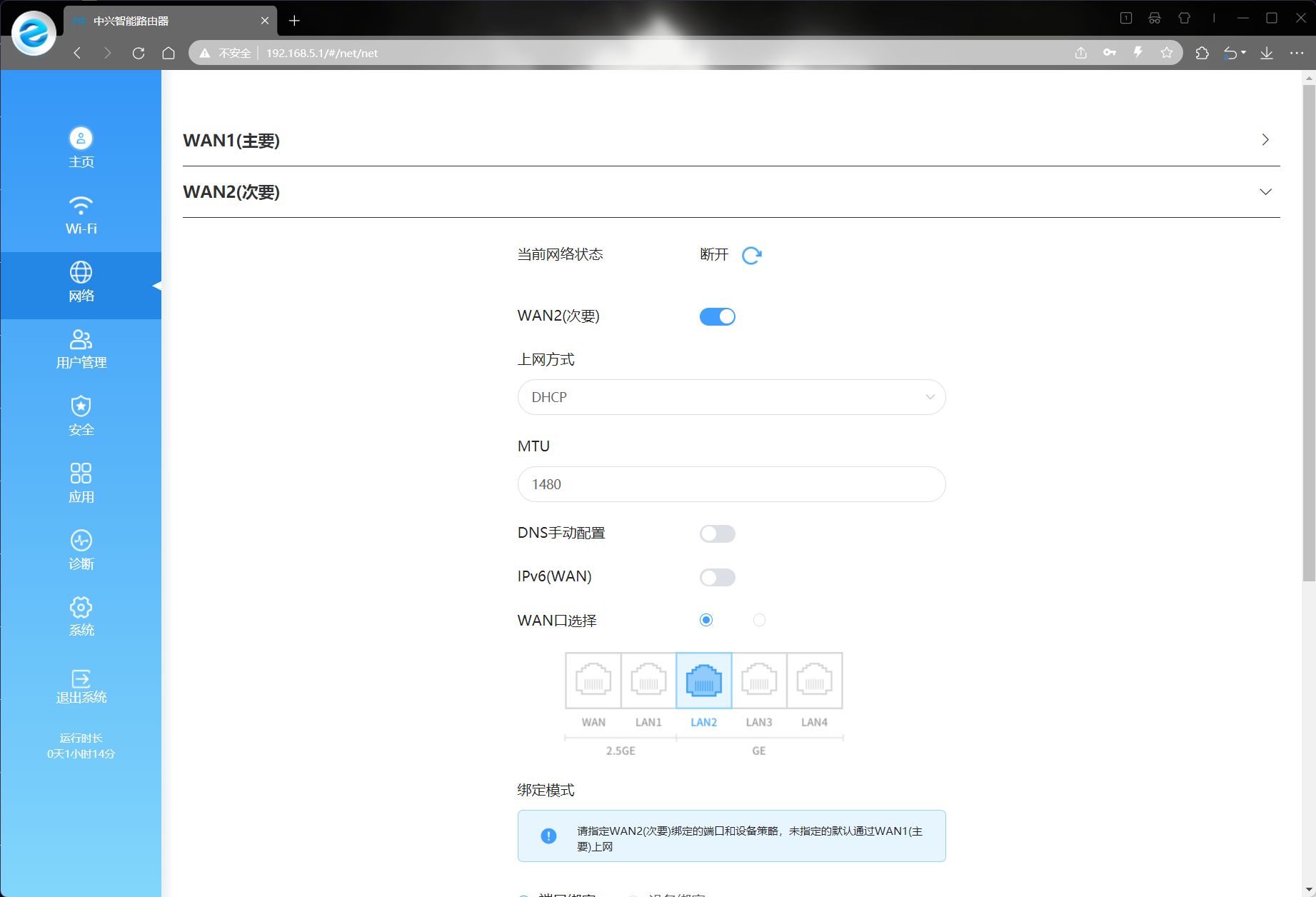The width and height of the screenshot is (1316, 897).
Task: Open the 系统 system settings section
Action: coord(81,616)
